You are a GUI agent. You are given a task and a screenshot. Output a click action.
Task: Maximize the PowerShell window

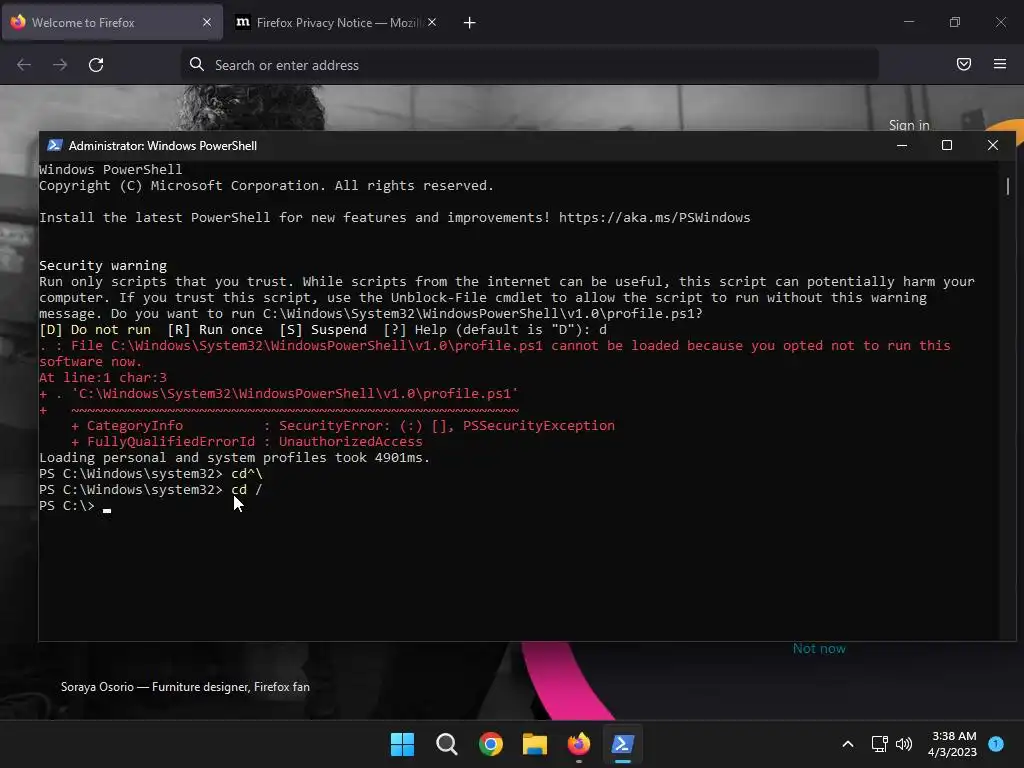[x=947, y=145]
